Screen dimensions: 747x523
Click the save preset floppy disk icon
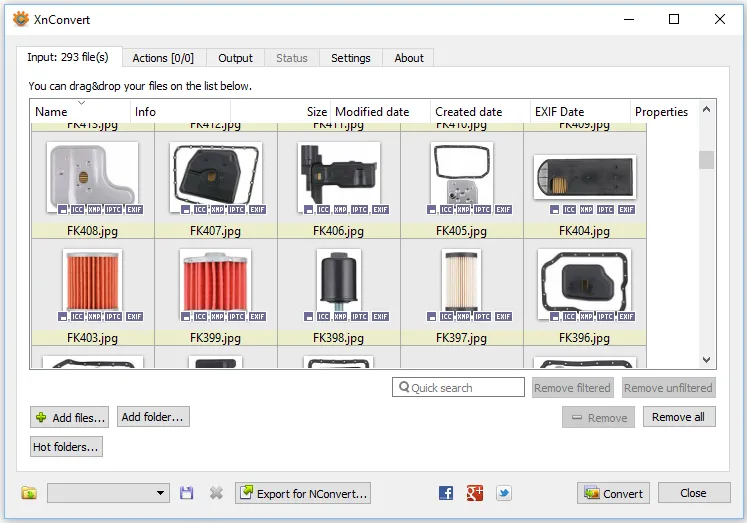186,493
